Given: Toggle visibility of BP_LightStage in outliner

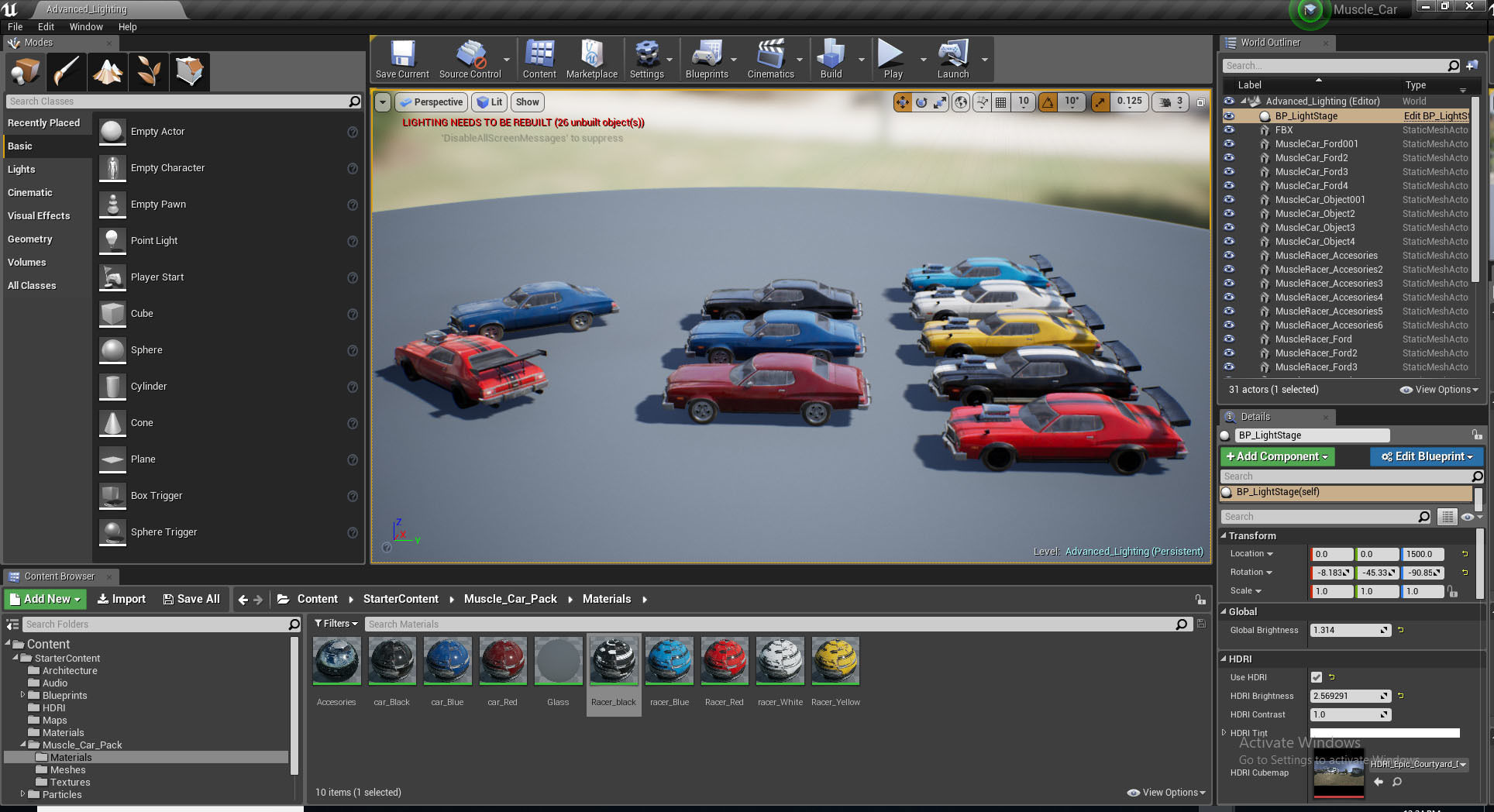Looking at the screenshot, I should tap(1229, 115).
